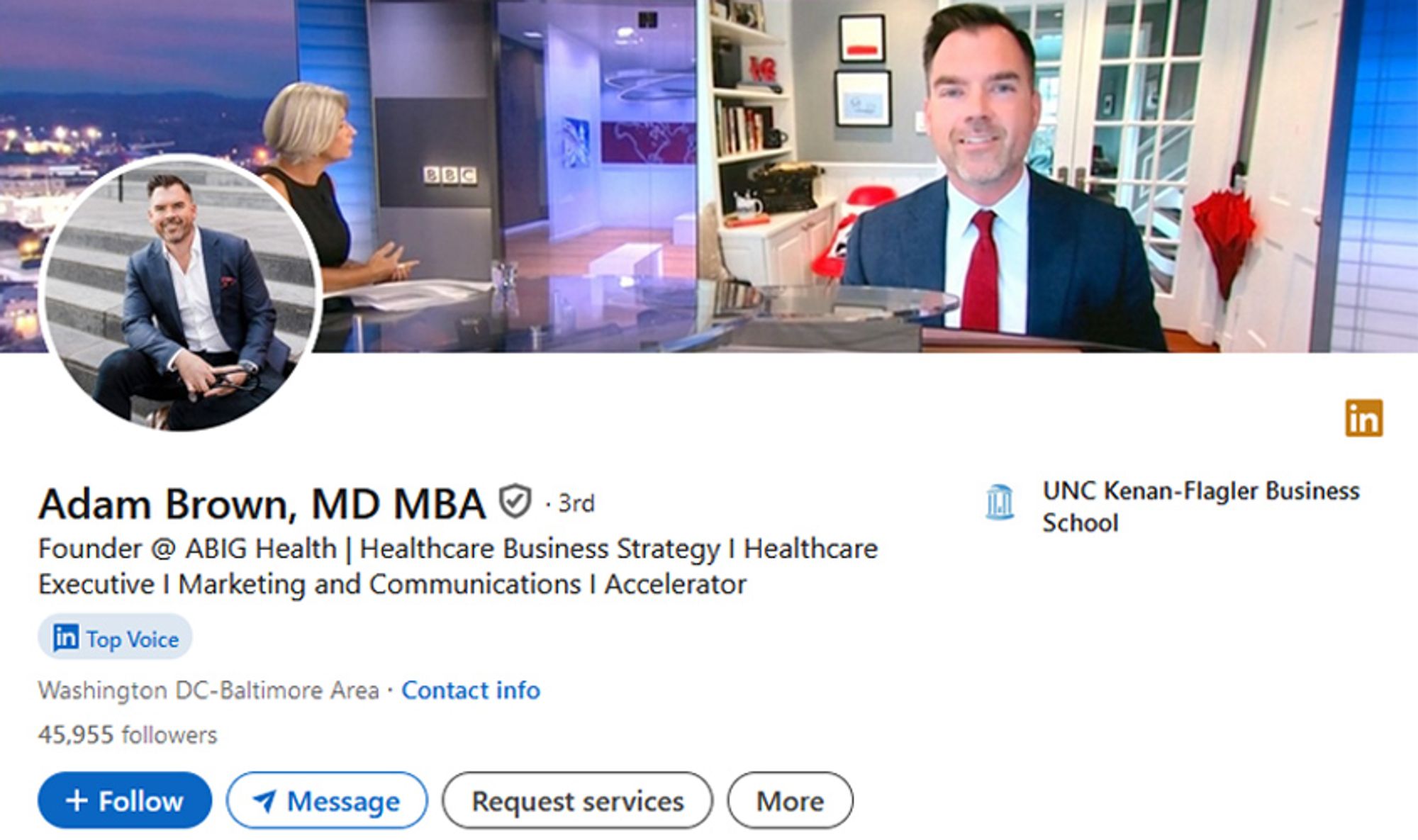Viewport: 1418px width, 840px height.
Task: Click the plus icon on Follow button
Action: click(77, 801)
